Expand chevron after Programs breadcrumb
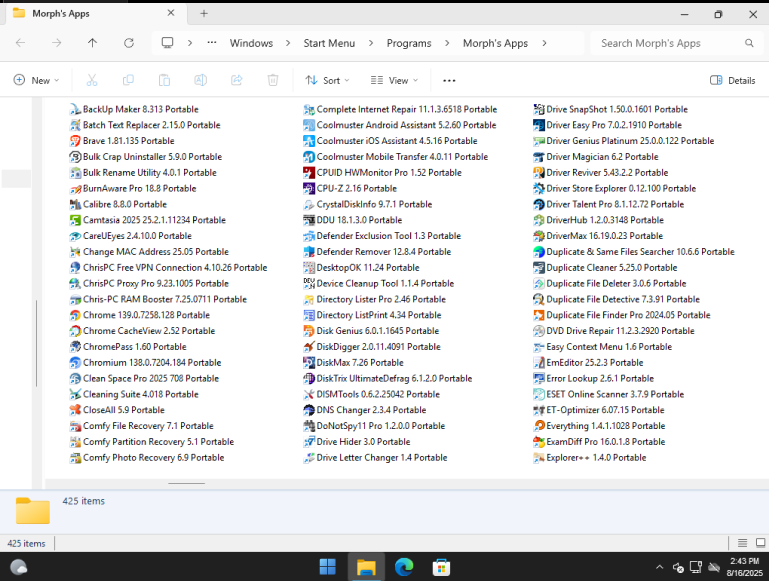 point(447,43)
